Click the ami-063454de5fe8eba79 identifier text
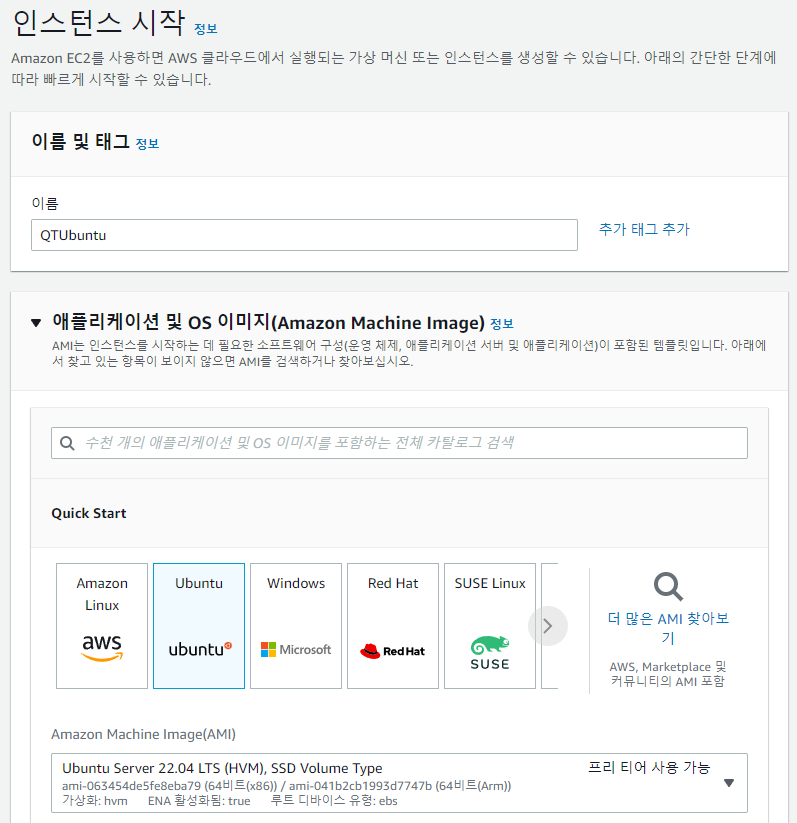The height and width of the screenshot is (823, 797). [131, 786]
